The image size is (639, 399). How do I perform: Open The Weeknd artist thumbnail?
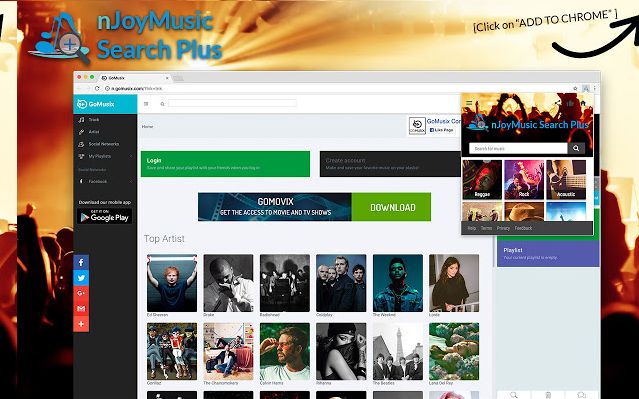pyautogui.click(x=398, y=283)
